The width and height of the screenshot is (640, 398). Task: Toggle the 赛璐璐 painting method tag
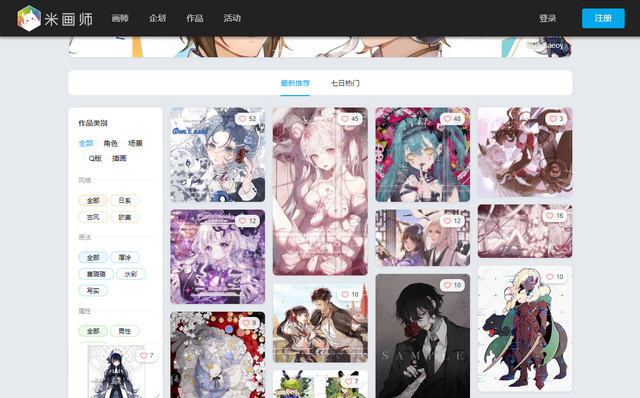(x=96, y=274)
